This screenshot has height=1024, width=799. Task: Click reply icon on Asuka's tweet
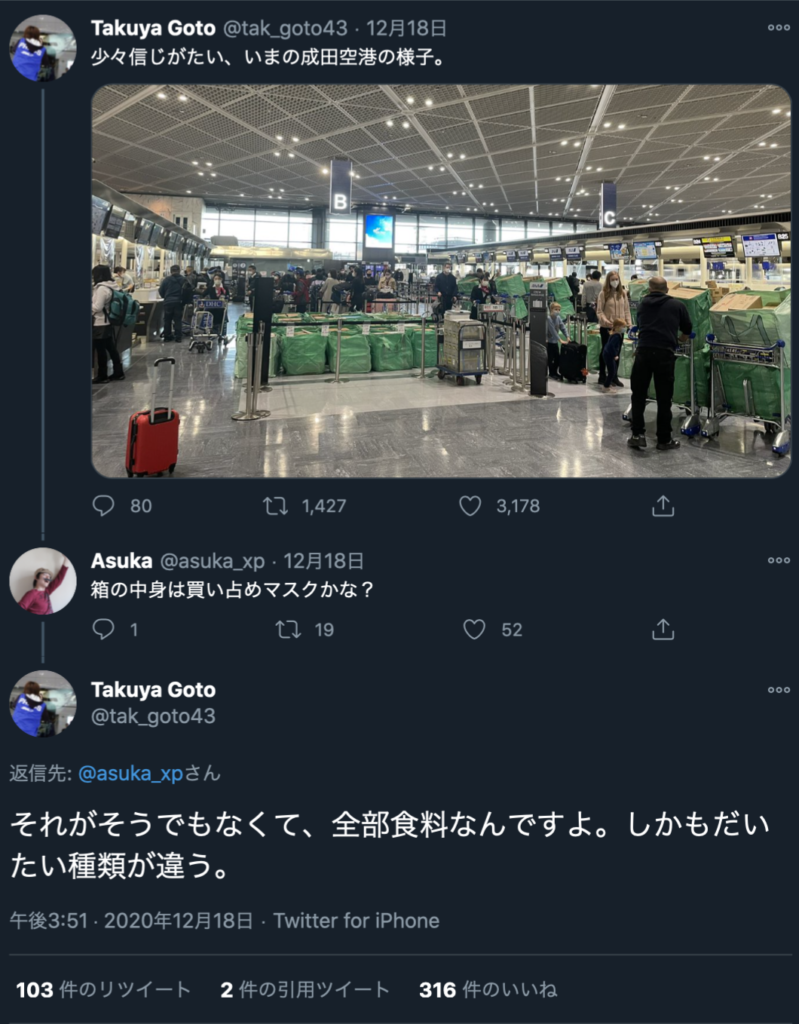103,629
